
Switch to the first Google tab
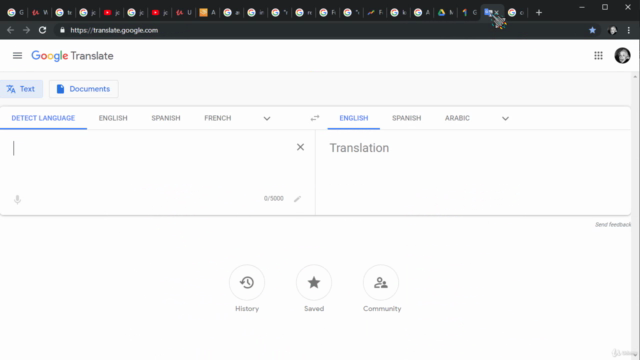tap(16, 13)
